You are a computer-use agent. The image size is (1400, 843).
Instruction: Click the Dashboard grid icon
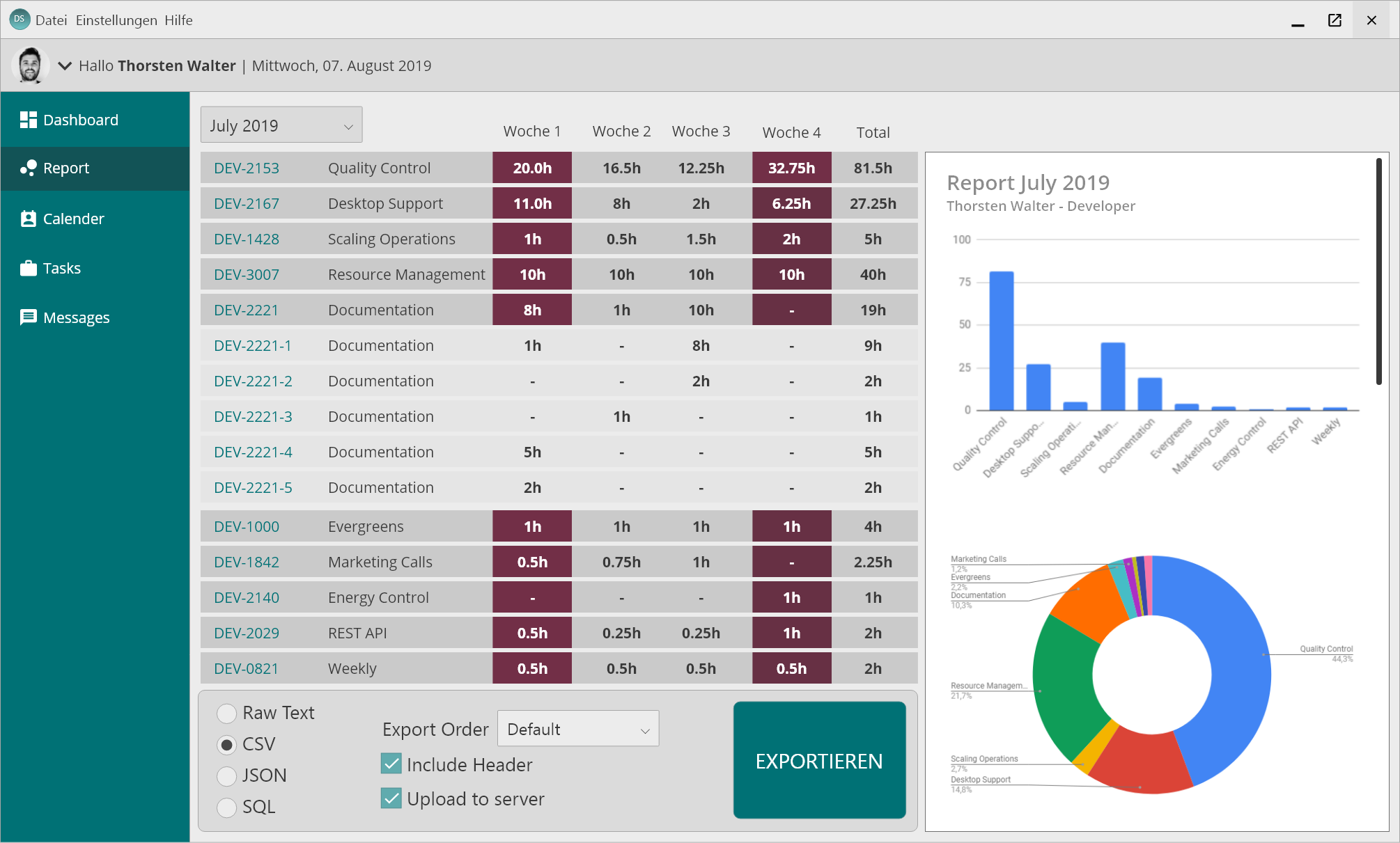pyautogui.click(x=28, y=120)
